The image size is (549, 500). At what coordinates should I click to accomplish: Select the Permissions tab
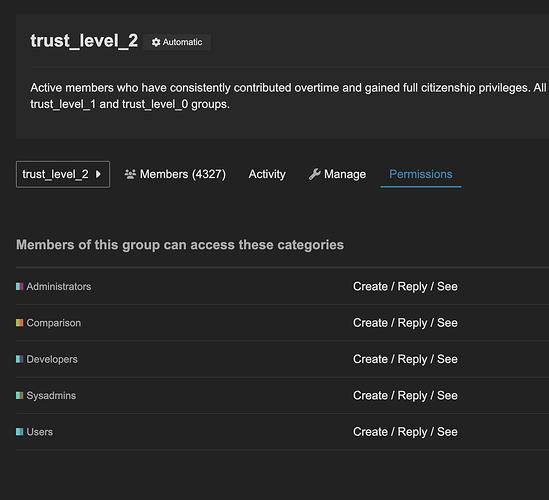421,174
